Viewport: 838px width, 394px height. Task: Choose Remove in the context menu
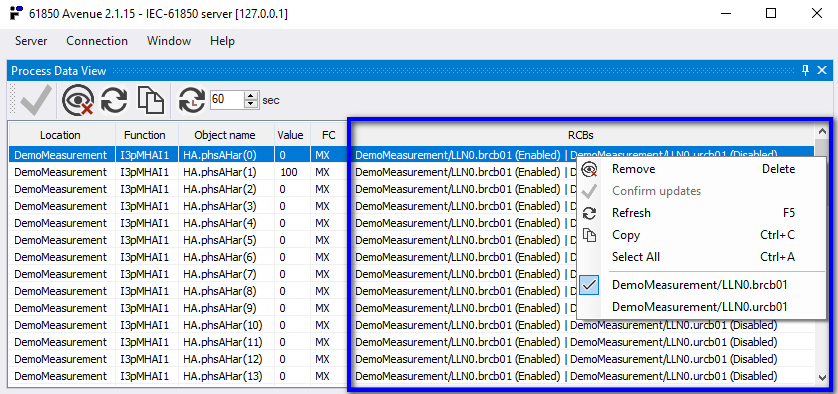[702, 169]
